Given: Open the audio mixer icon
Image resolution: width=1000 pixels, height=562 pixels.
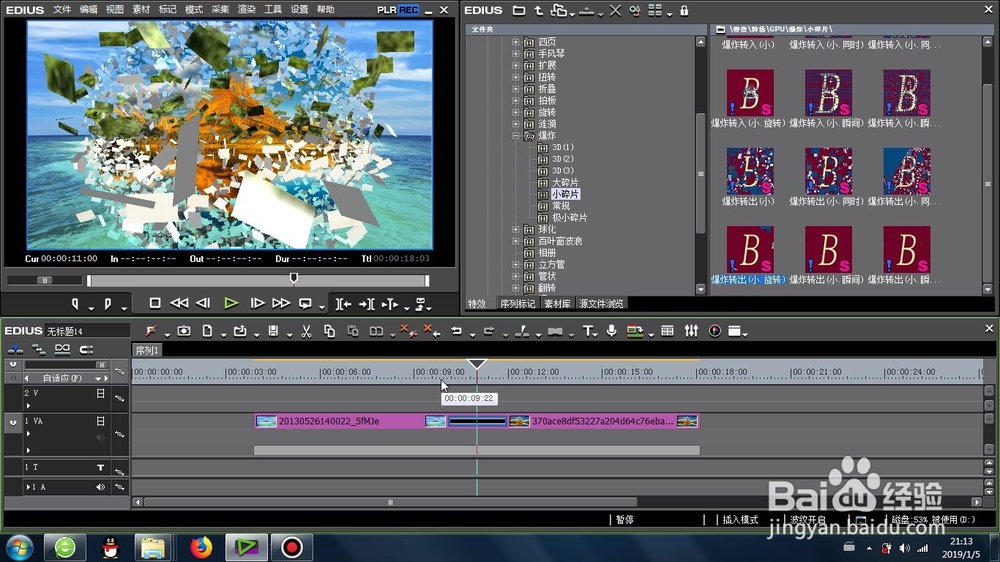Looking at the screenshot, I should [x=691, y=331].
